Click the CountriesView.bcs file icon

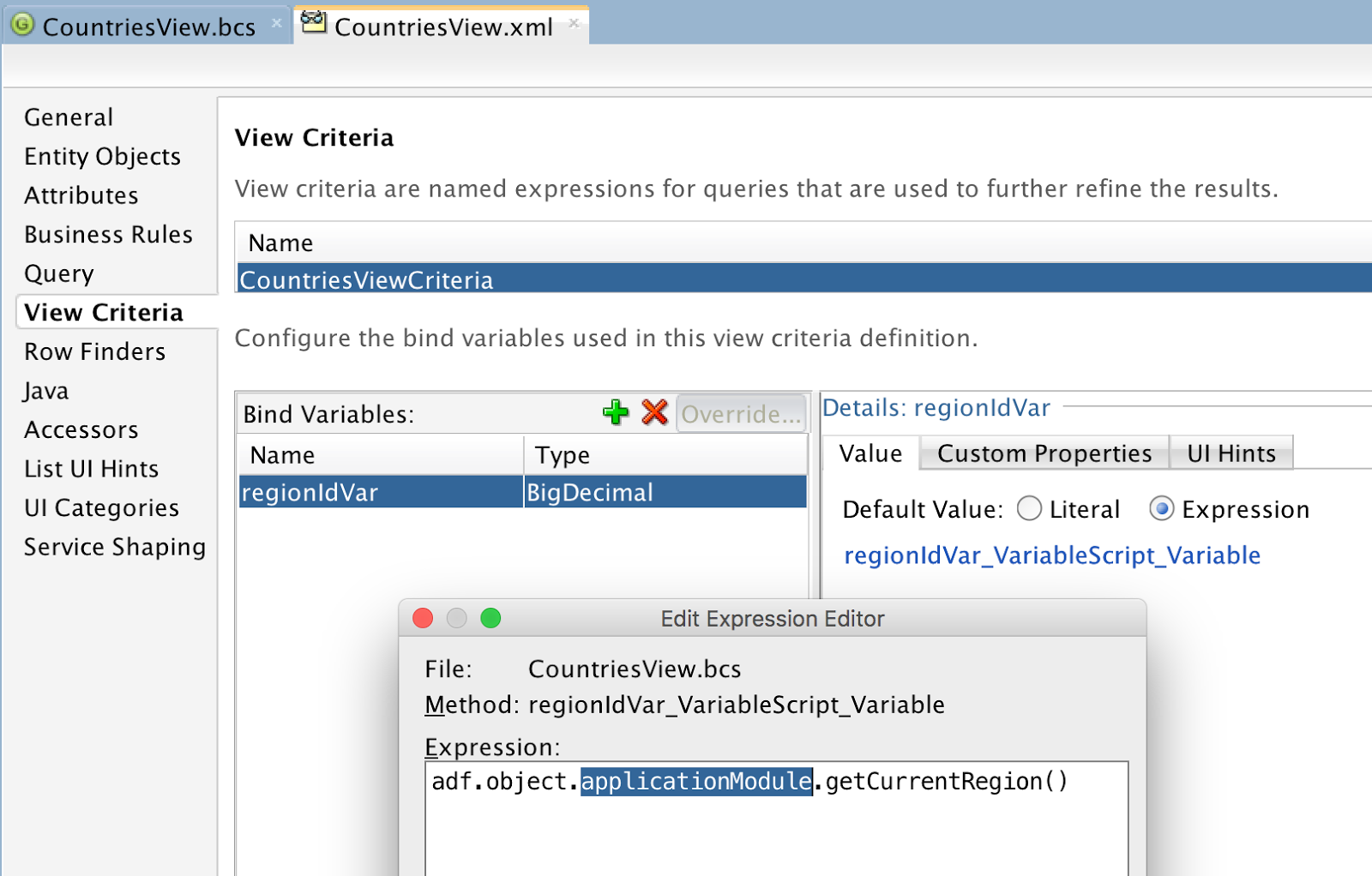[x=22, y=25]
